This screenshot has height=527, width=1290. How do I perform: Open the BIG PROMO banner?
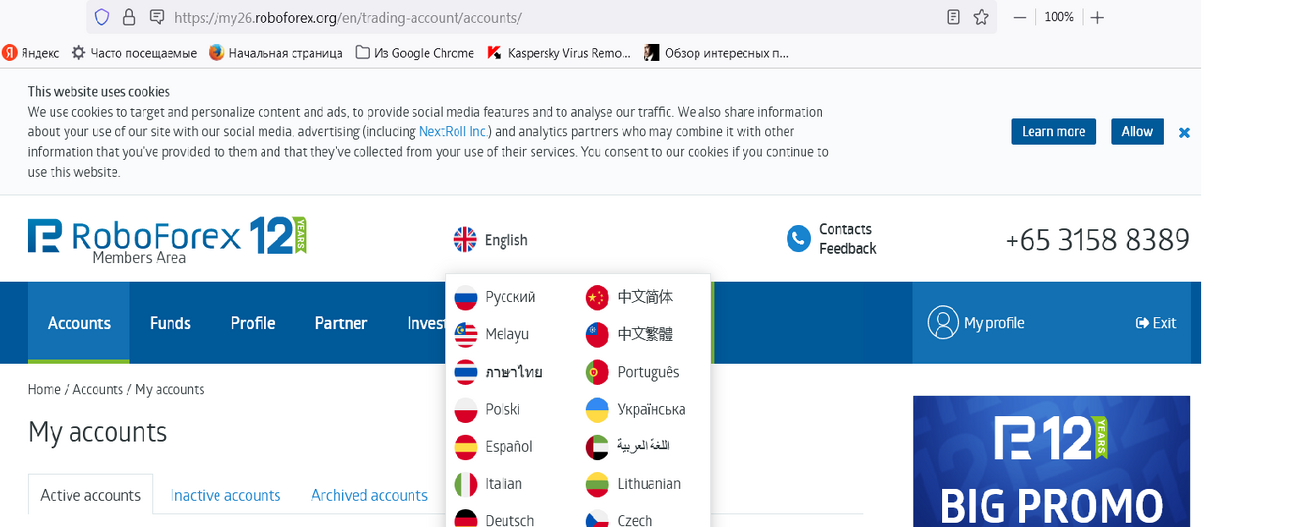(x=1051, y=461)
